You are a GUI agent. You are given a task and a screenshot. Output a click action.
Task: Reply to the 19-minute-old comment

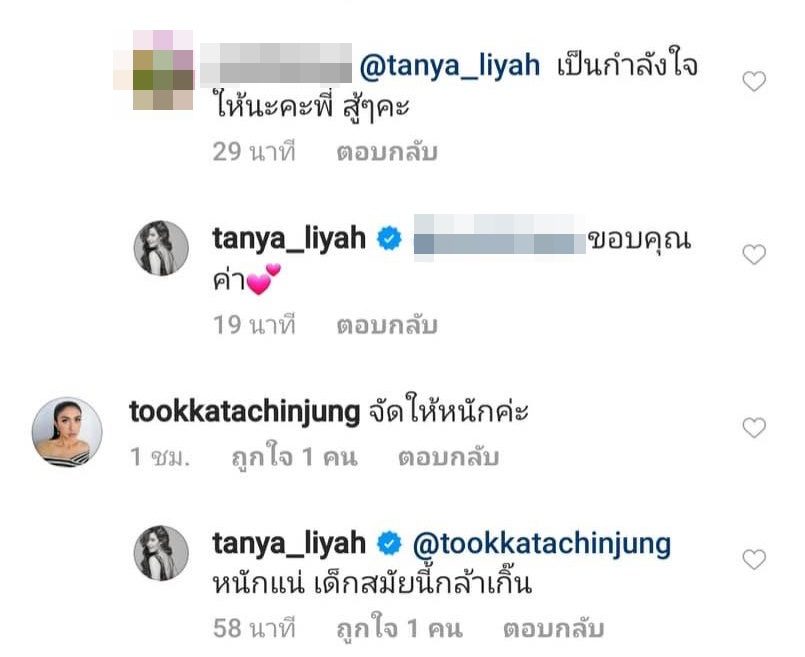387,325
